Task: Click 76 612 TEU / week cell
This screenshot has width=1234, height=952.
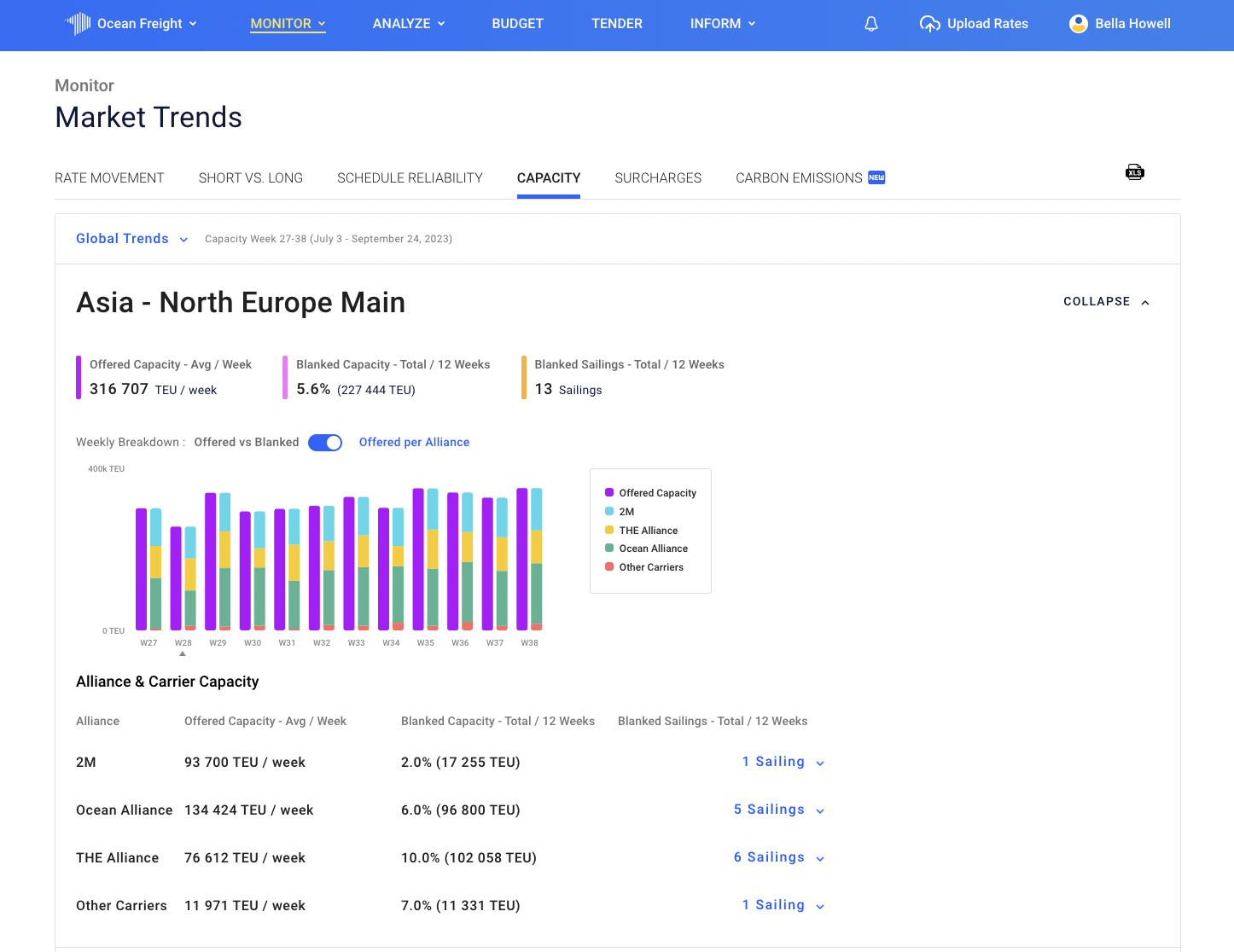Action: point(245,857)
